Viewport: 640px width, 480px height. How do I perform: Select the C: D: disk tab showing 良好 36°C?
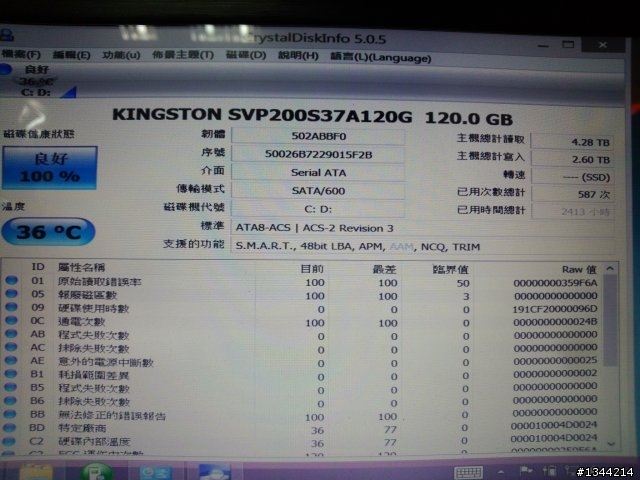click(37, 81)
